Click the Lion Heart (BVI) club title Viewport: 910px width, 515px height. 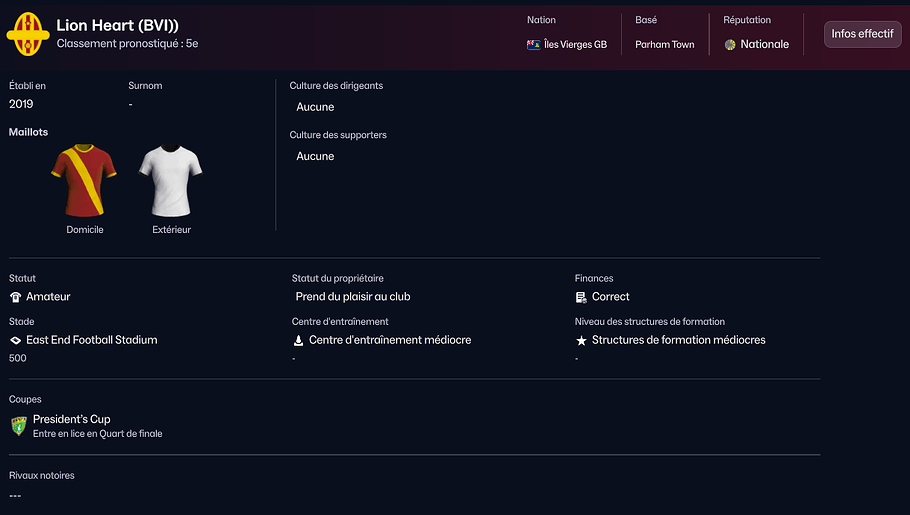coord(118,25)
